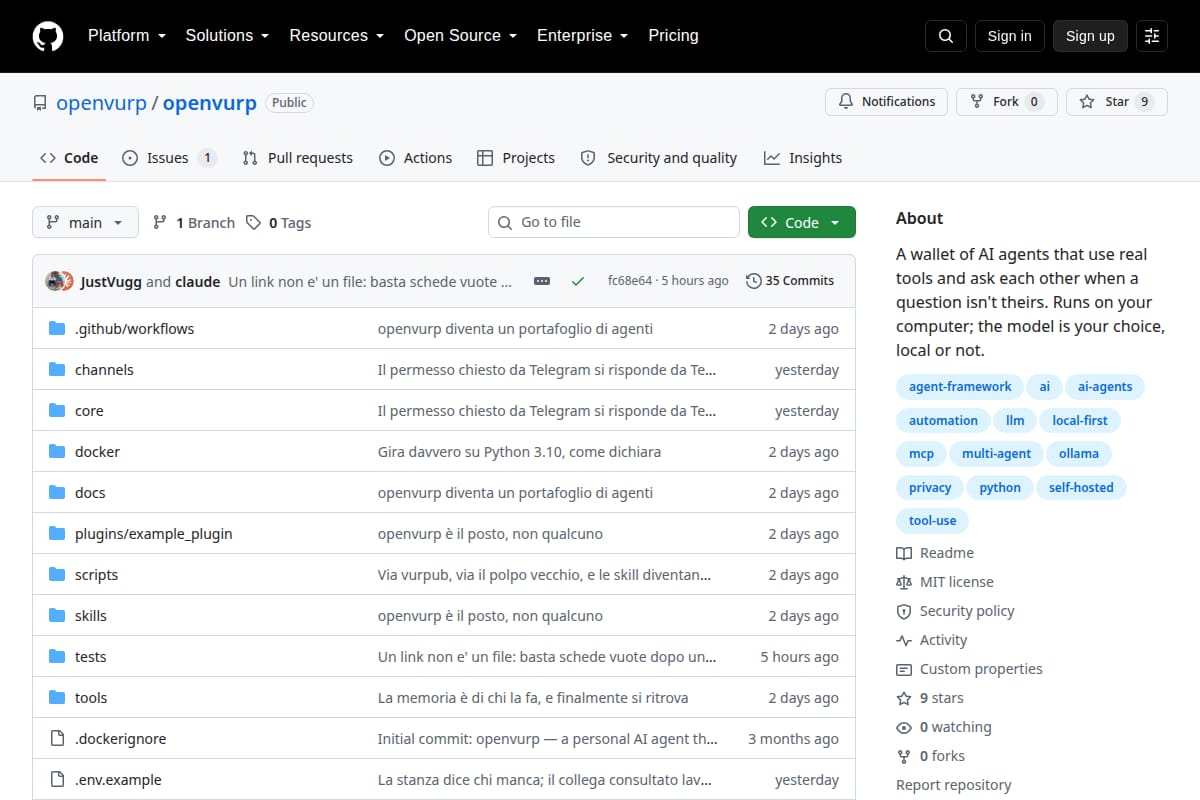Switch to the Issues tab
Viewport: 1200px width, 800px height.
pyautogui.click(x=169, y=158)
